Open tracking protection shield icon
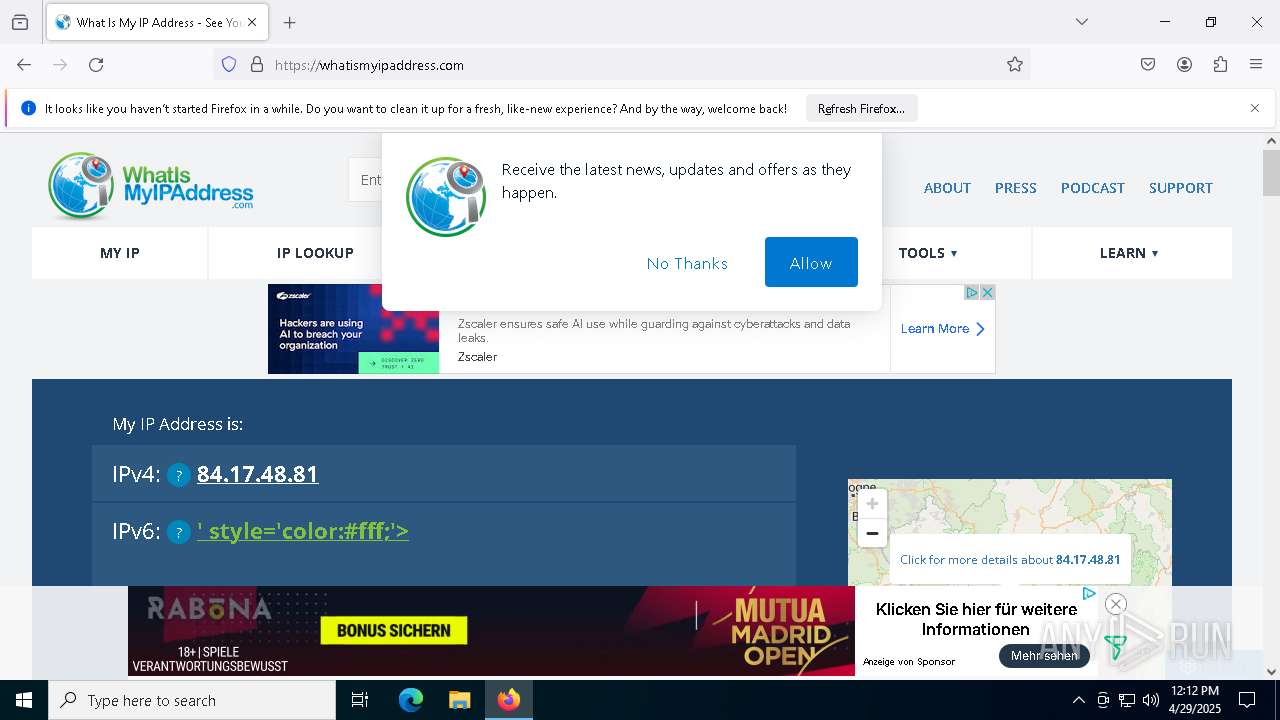The width and height of the screenshot is (1280, 720). point(229,64)
